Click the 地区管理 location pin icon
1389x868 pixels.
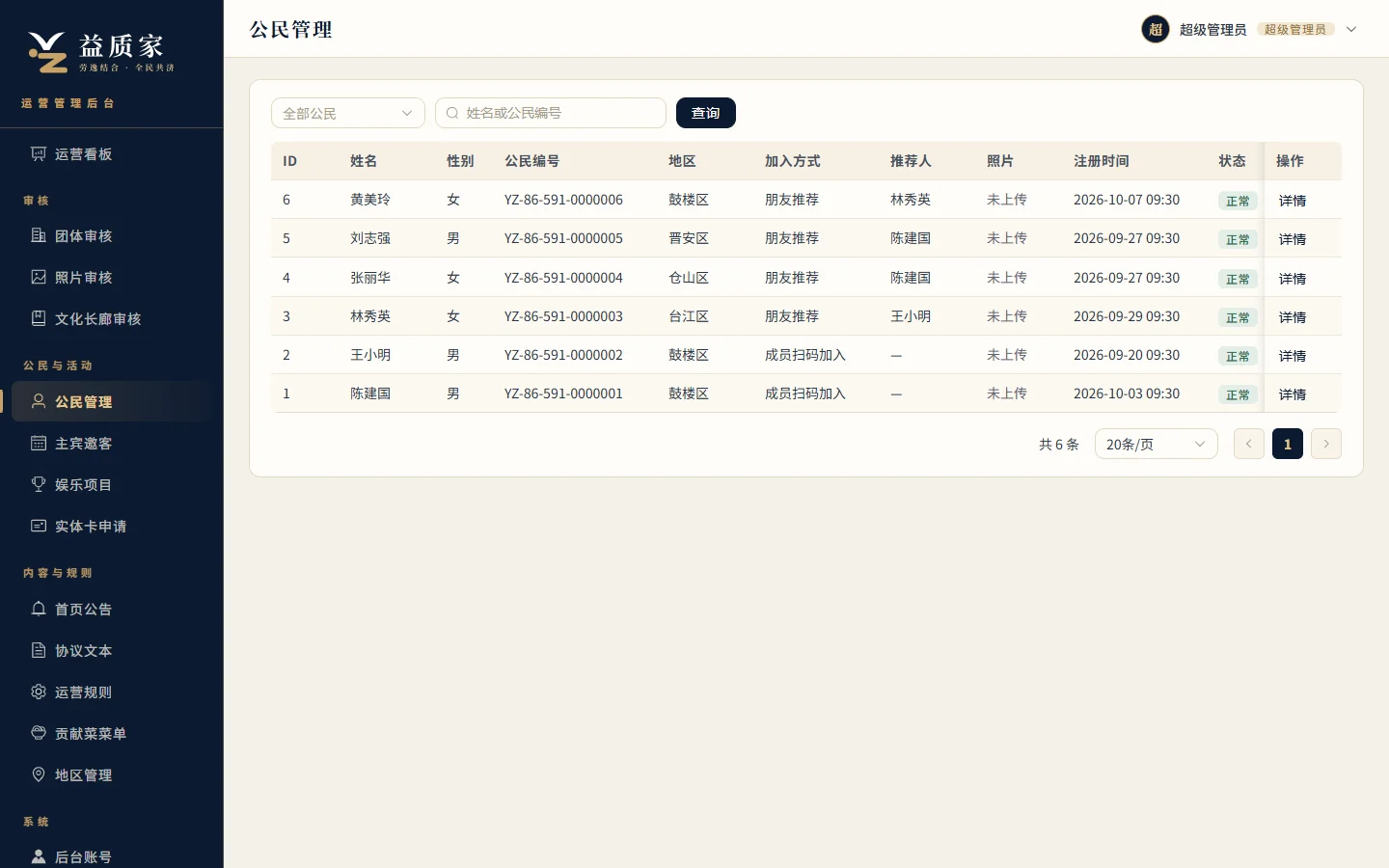[39, 775]
